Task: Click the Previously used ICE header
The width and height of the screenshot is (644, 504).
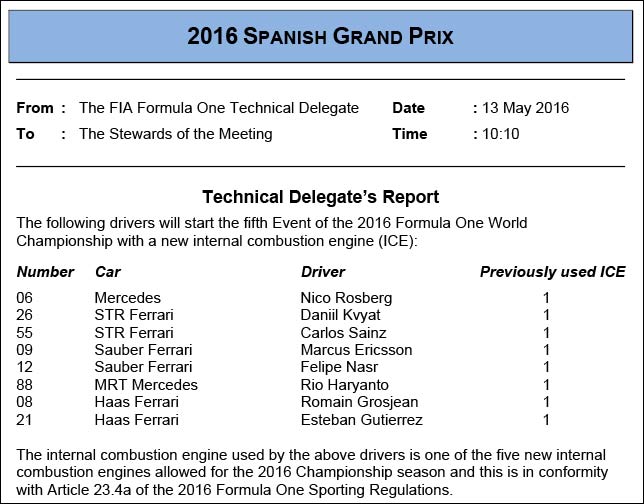Action: [x=552, y=271]
